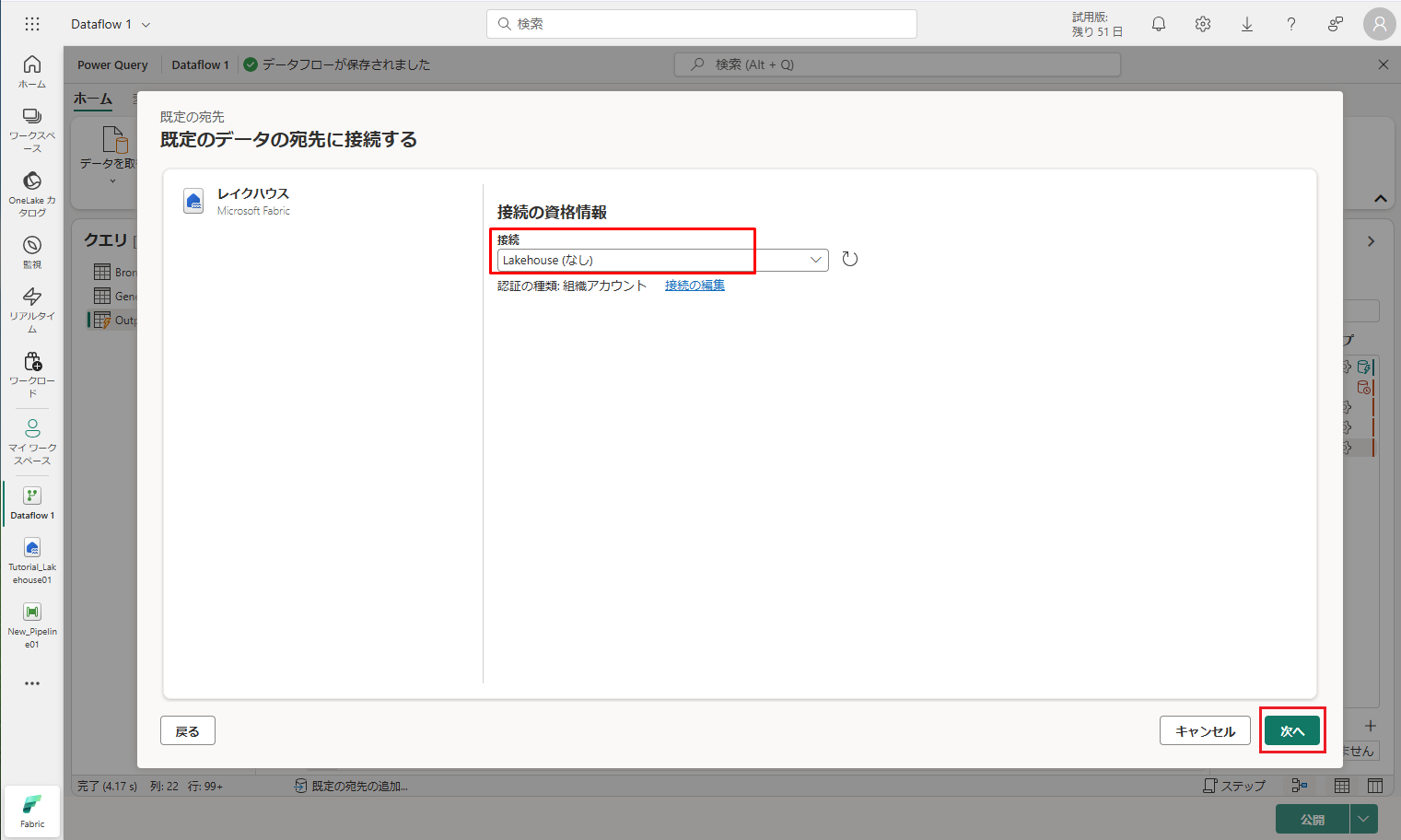Open the help question mark icon
Image resolution: width=1401 pixels, height=840 pixels.
1291,25
